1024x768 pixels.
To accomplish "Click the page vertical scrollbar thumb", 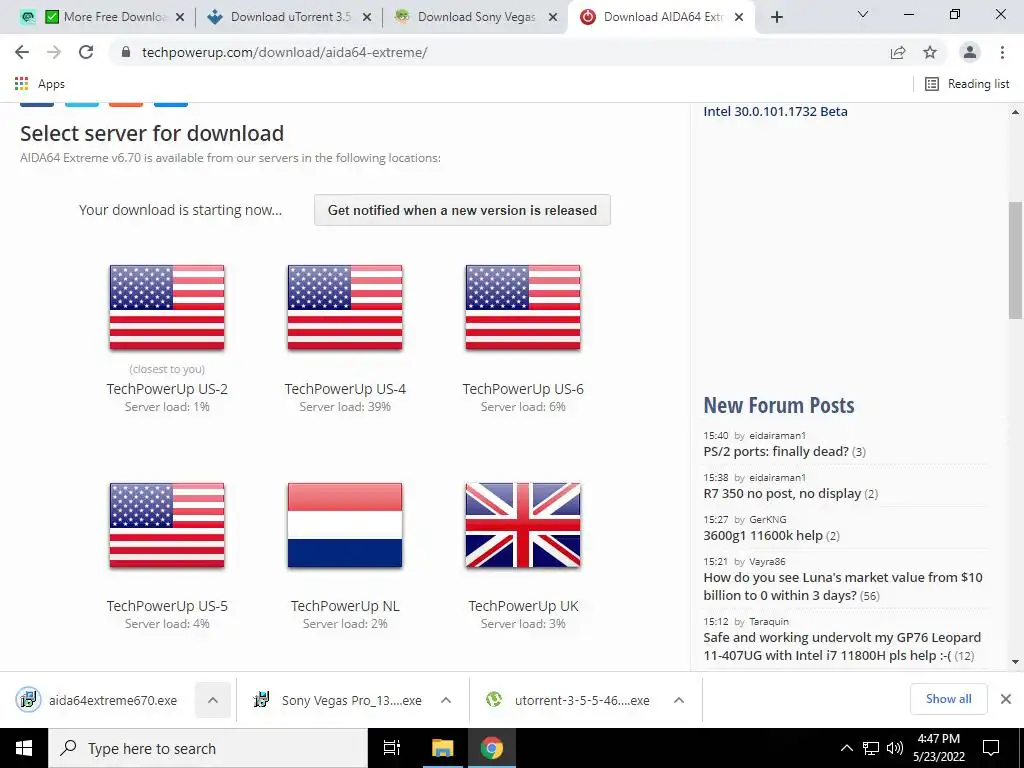I will (x=1016, y=259).
